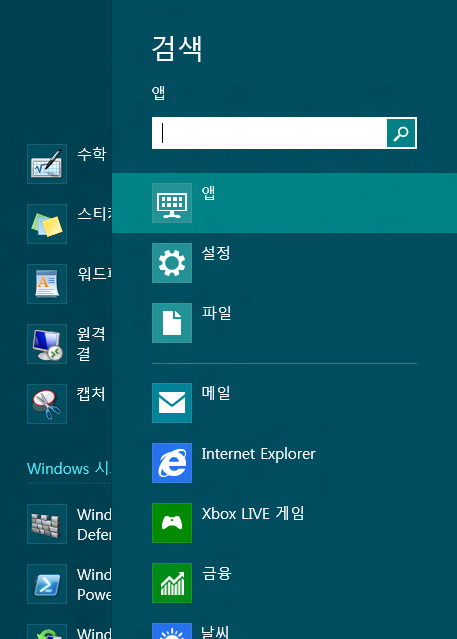The height and width of the screenshot is (639, 457).
Task: Launch the 캡처 snipping tool scissors icon
Action: 47,404
